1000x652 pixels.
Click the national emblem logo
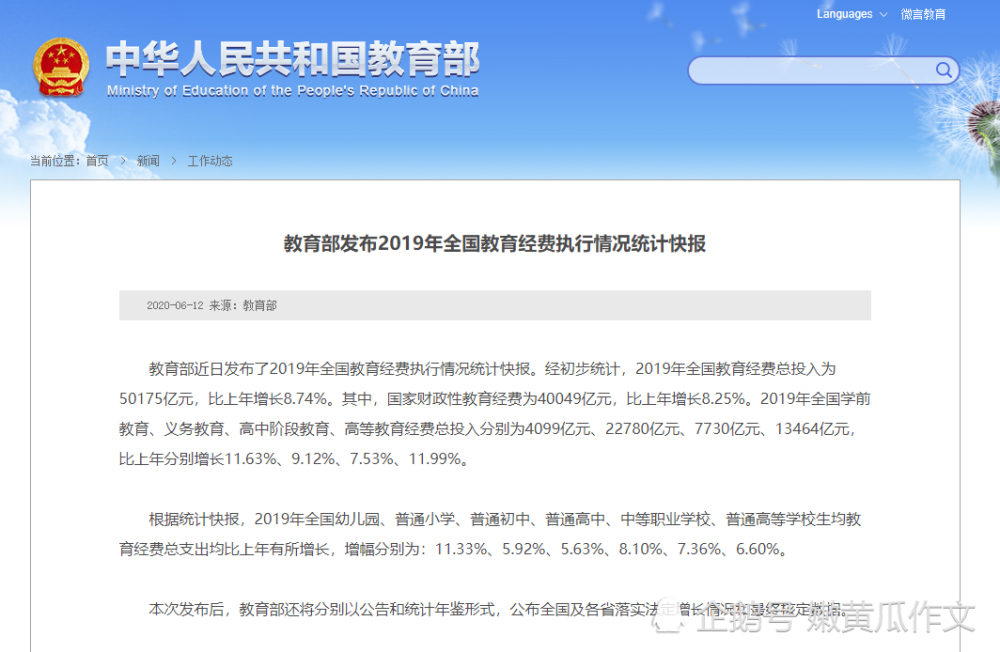tap(61, 68)
